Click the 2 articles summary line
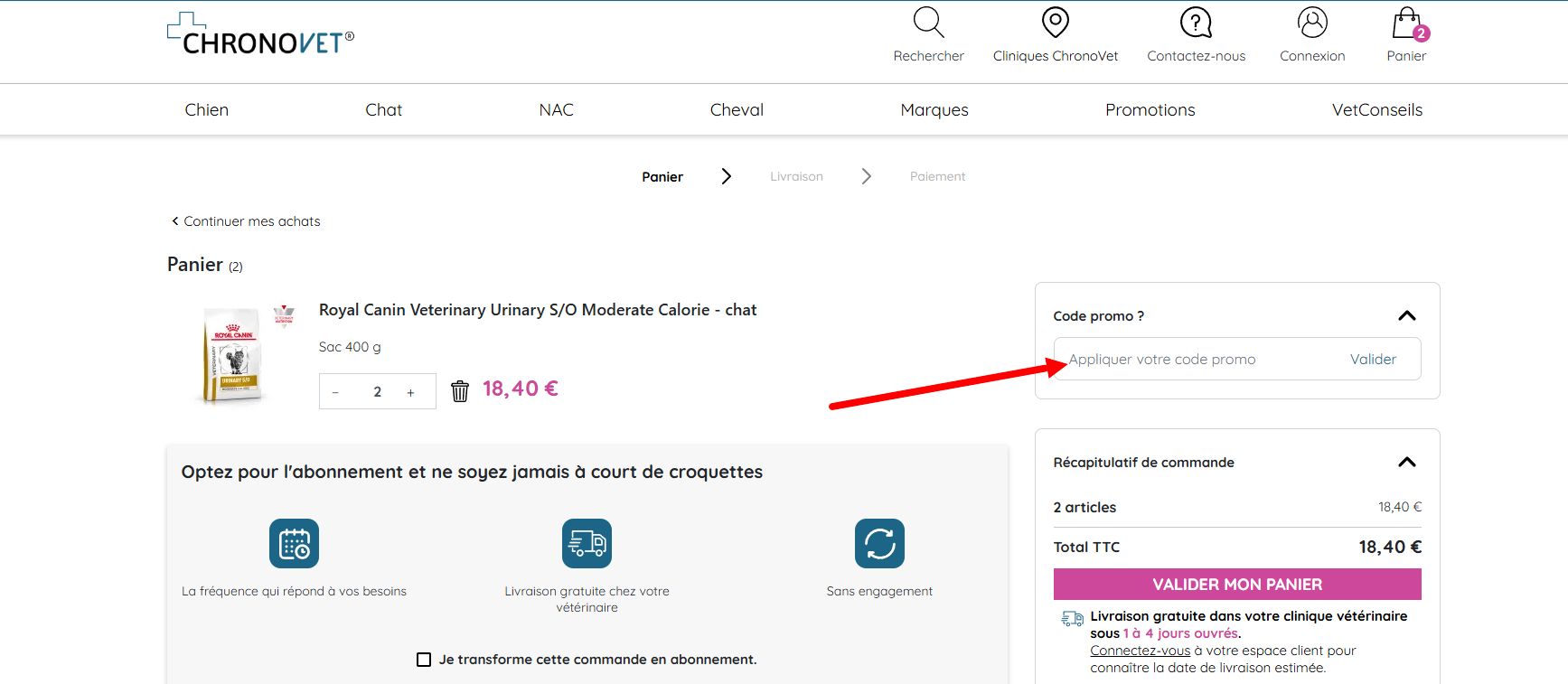This screenshot has height=684, width=1568. (x=1237, y=508)
